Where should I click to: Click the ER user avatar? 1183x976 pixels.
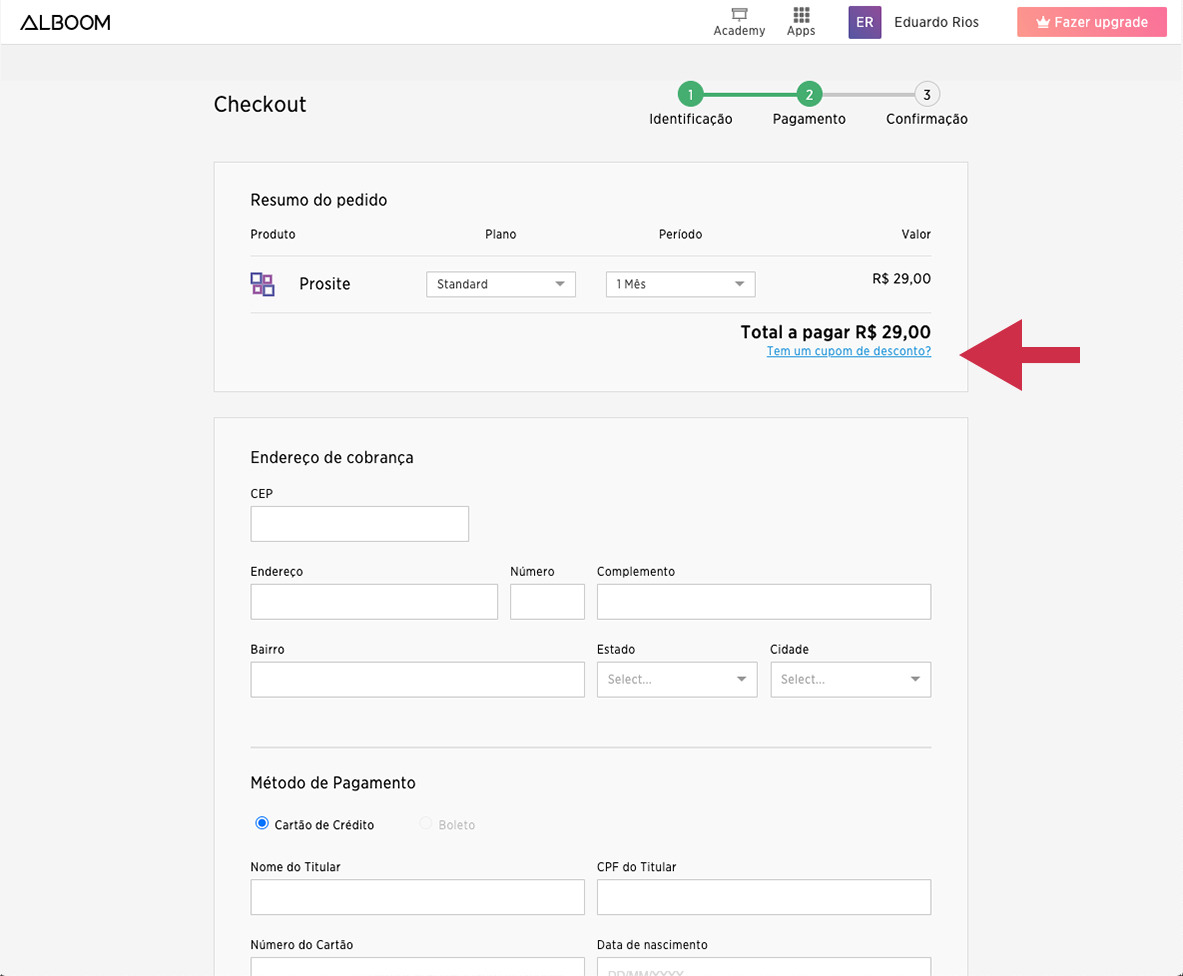coord(864,22)
